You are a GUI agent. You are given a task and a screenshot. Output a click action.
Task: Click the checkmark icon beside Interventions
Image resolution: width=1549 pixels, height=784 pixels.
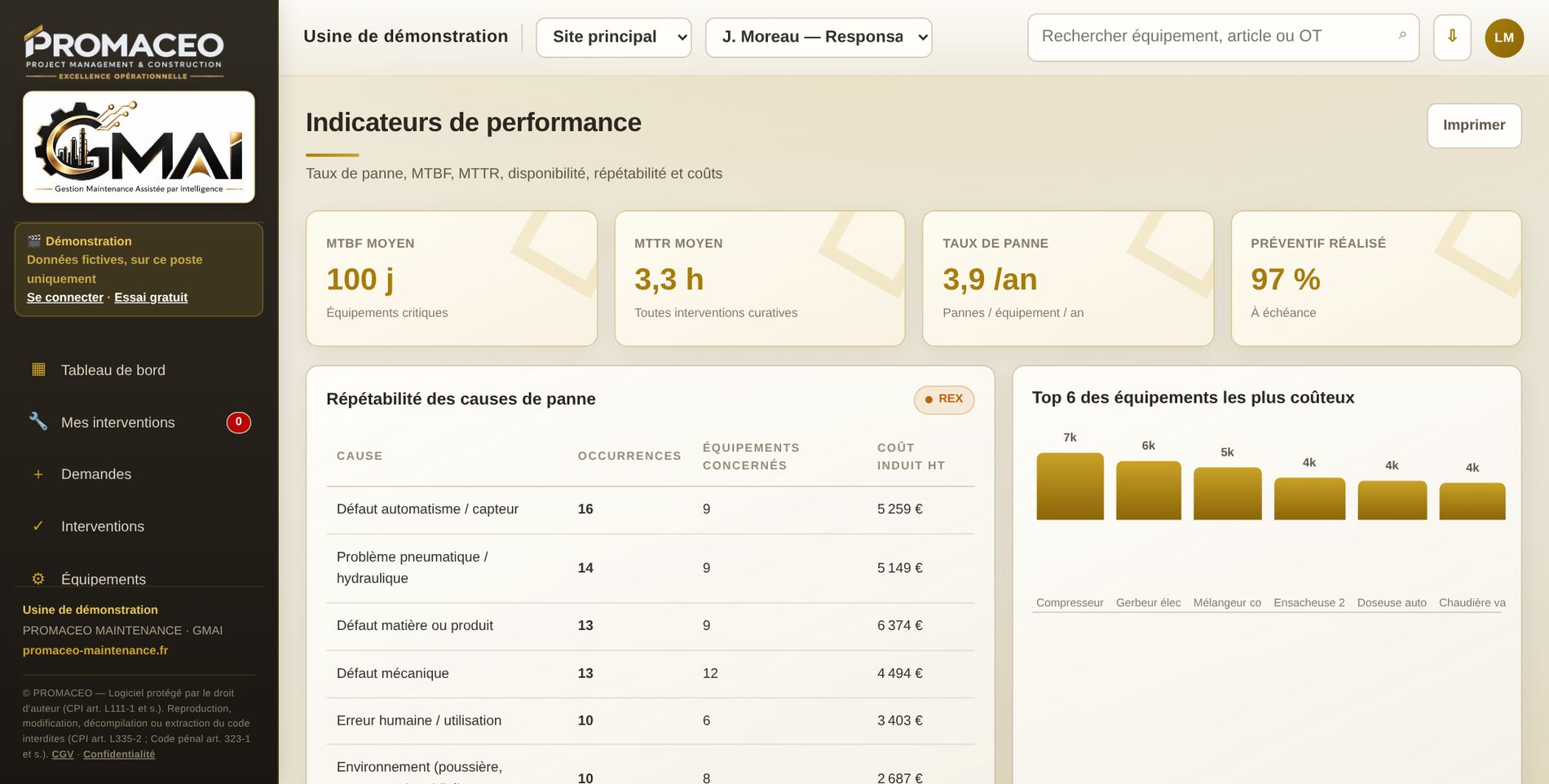coord(38,526)
